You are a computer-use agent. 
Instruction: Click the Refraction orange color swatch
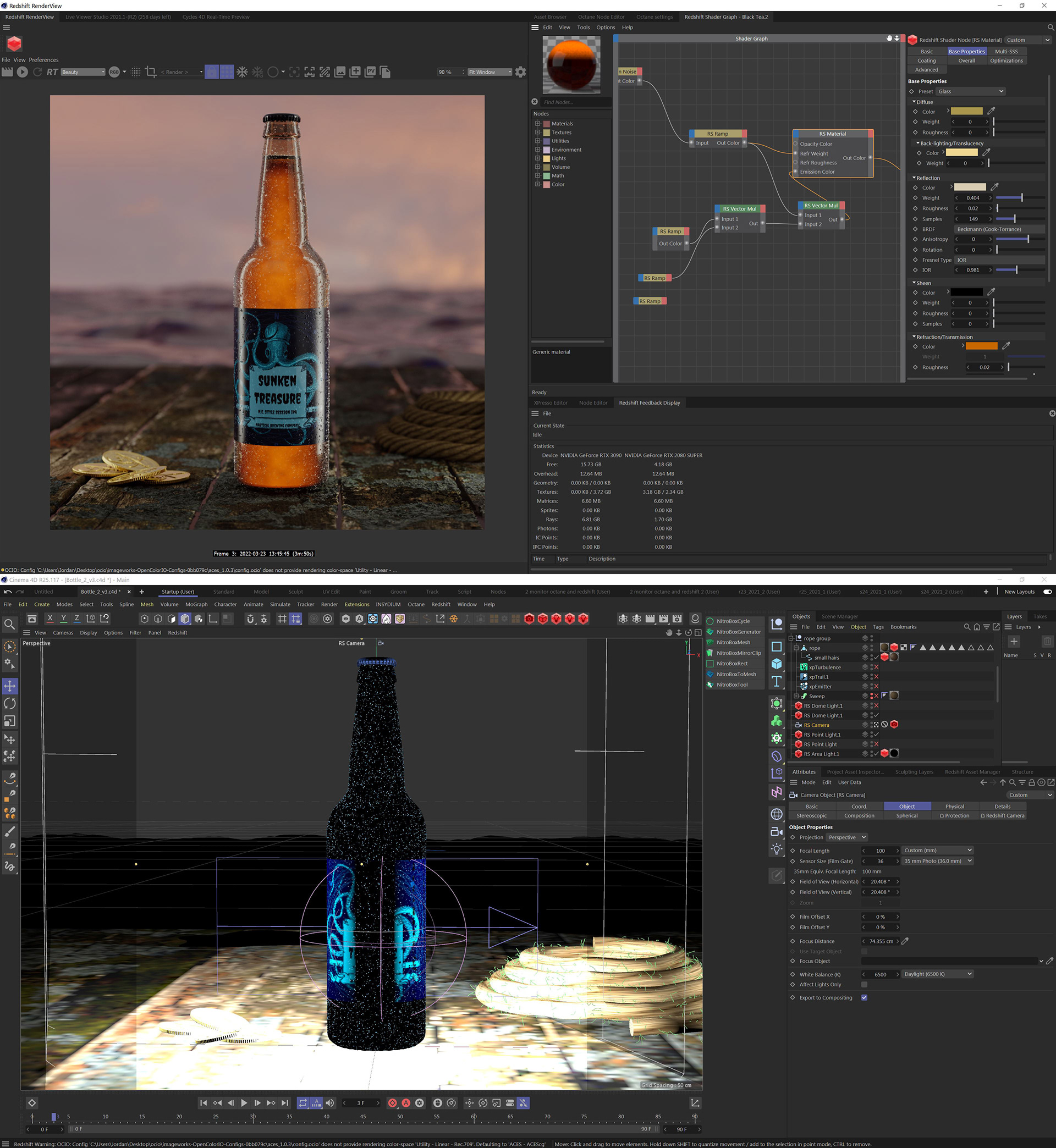pyautogui.click(x=981, y=346)
